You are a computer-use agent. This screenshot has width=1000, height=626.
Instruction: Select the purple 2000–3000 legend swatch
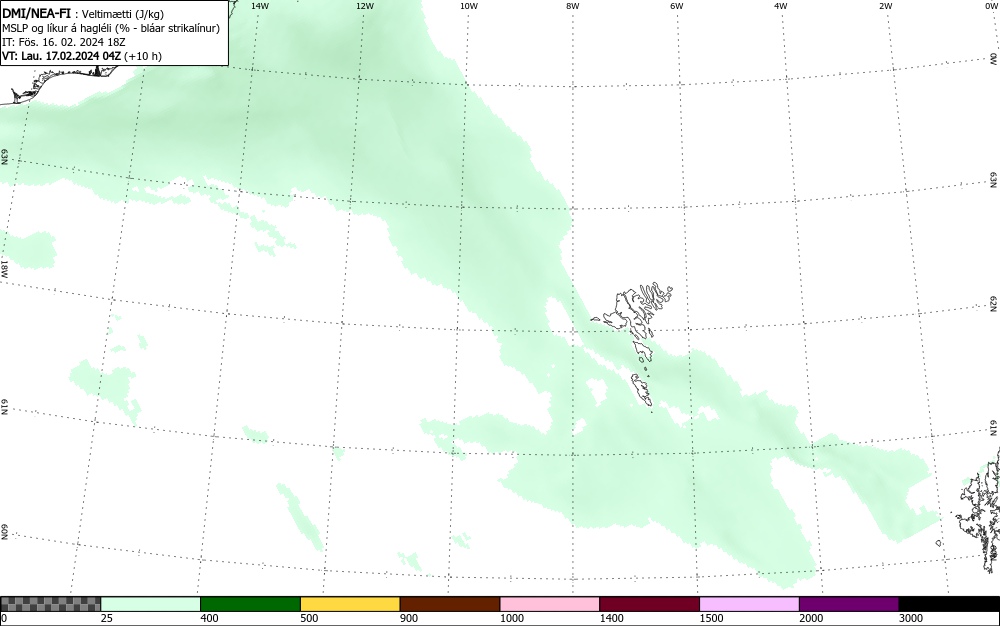849,604
